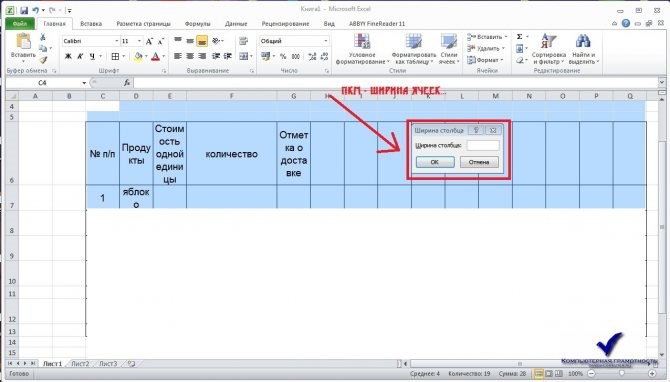Click Удалить in the cells group
Screen dimensions: 670x382
[486, 48]
